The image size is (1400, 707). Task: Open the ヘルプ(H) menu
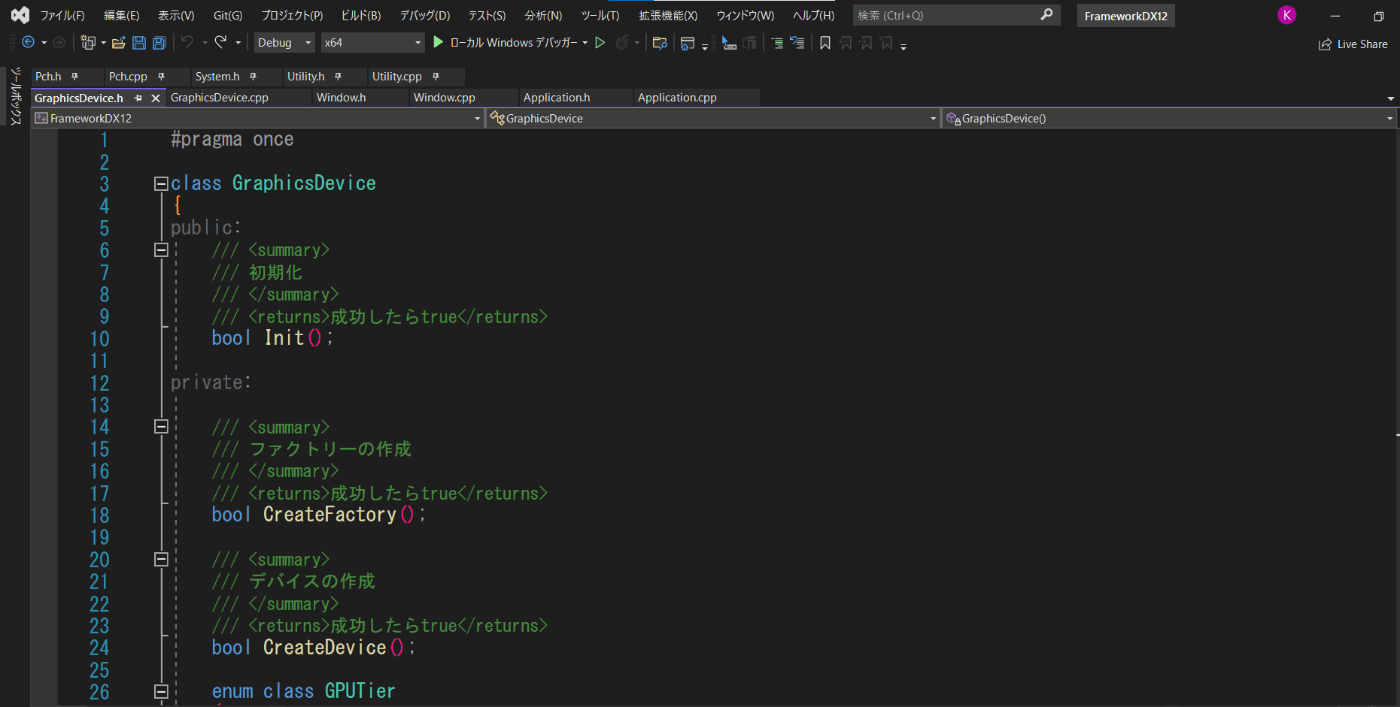click(x=813, y=15)
